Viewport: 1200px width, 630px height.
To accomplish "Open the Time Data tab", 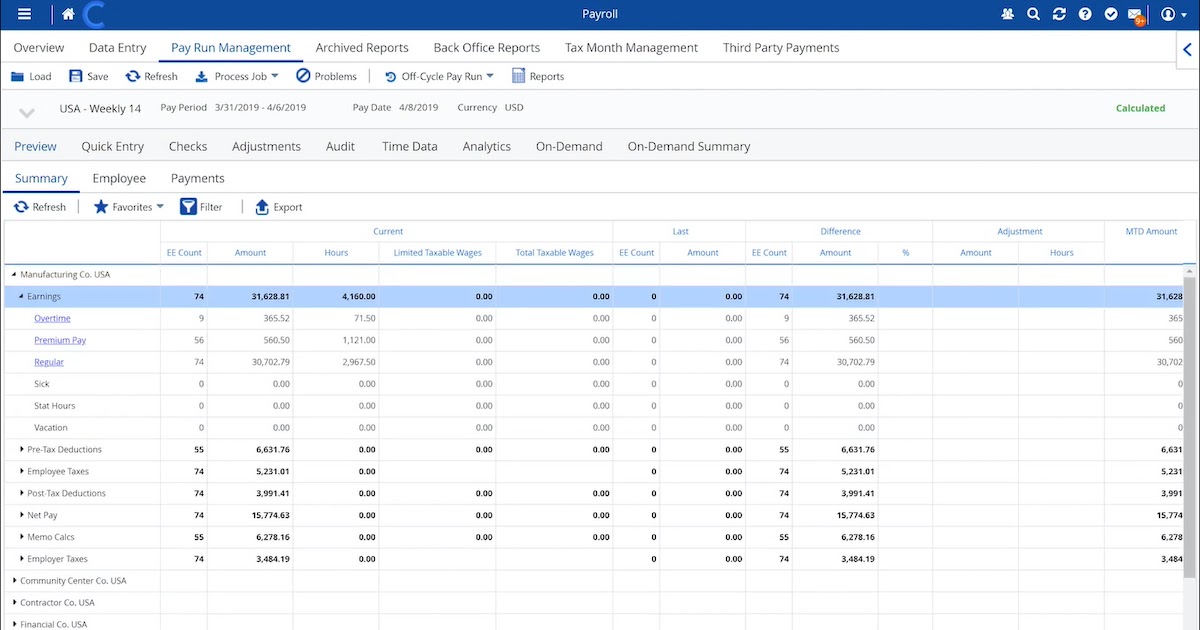I will [x=410, y=146].
